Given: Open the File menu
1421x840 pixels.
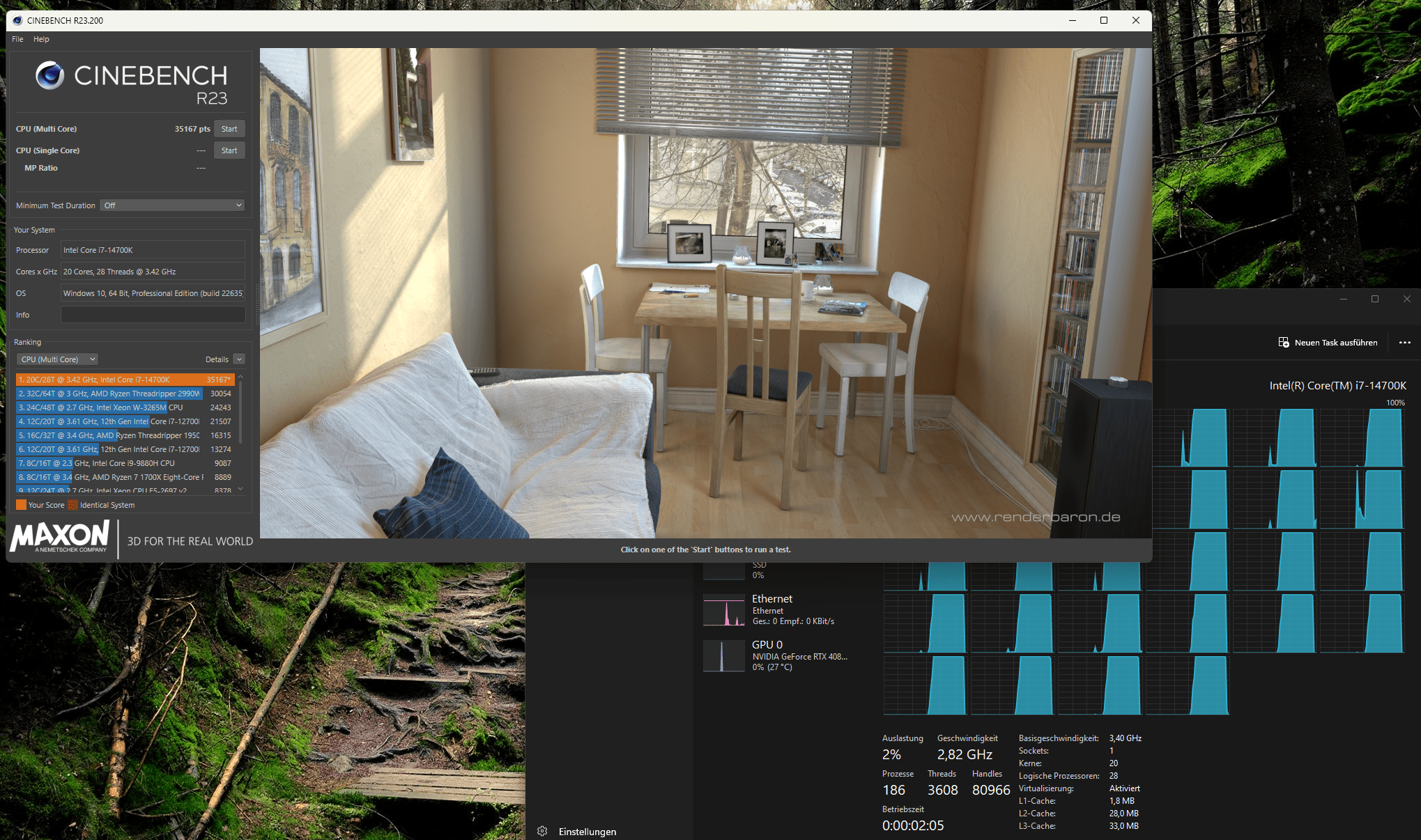Looking at the screenshot, I should [x=17, y=39].
